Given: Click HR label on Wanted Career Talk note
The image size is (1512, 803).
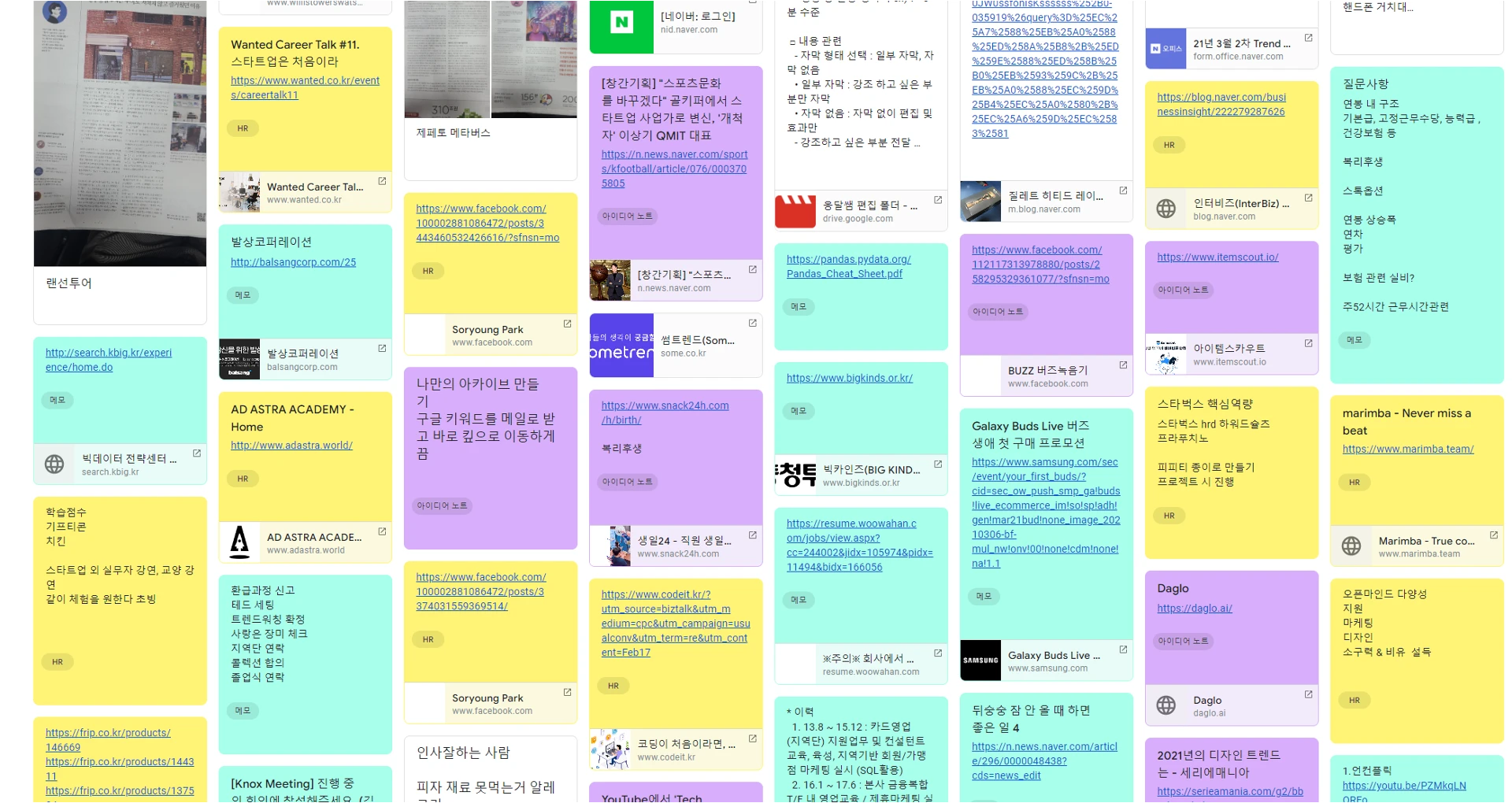Looking at the screenshot, I should (x=243, y=128).
